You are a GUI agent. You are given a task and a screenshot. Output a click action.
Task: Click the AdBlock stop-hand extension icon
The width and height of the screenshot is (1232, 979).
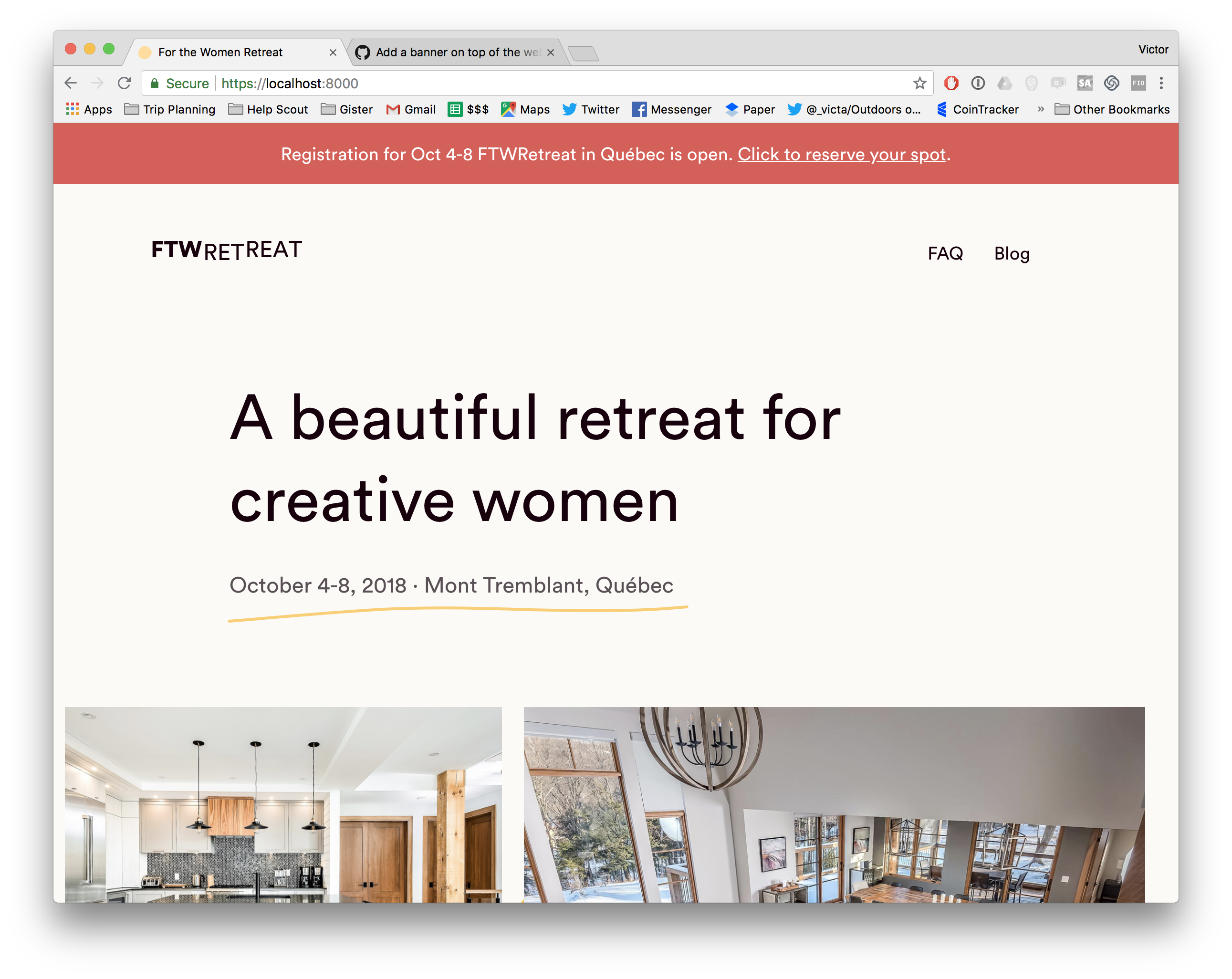click(951, 83)
